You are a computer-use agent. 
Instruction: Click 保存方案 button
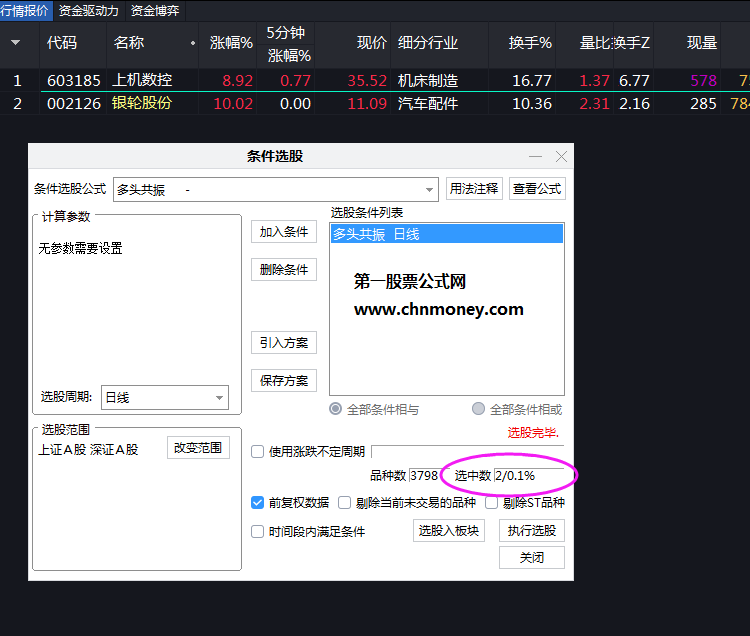tap(284, 381)
